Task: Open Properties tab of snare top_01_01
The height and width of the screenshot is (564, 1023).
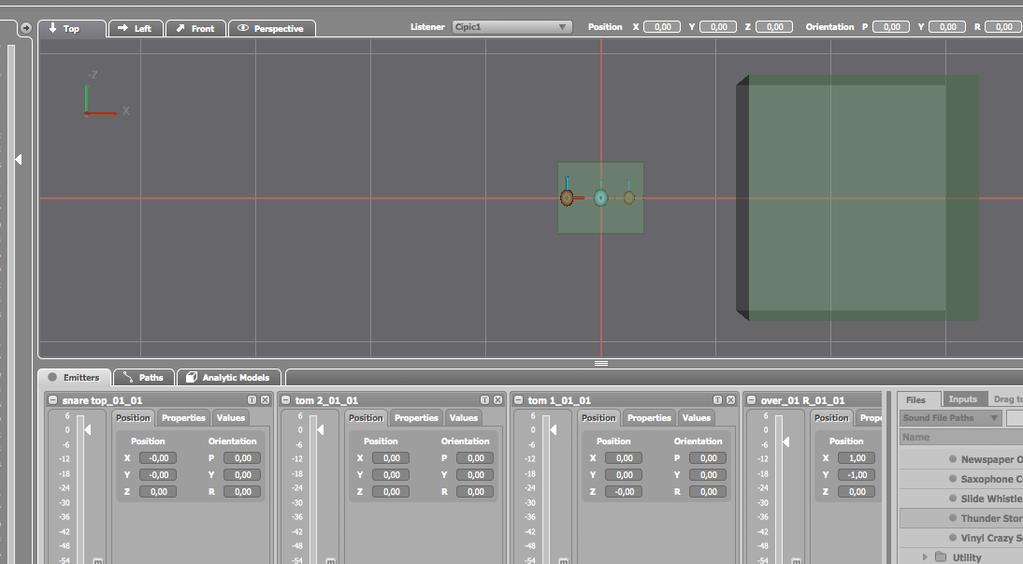Action: [183, 418]
